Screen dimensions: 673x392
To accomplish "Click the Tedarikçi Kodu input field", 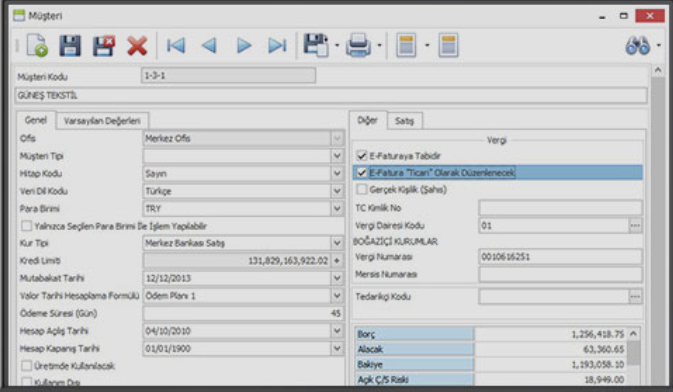I will 554,296.
